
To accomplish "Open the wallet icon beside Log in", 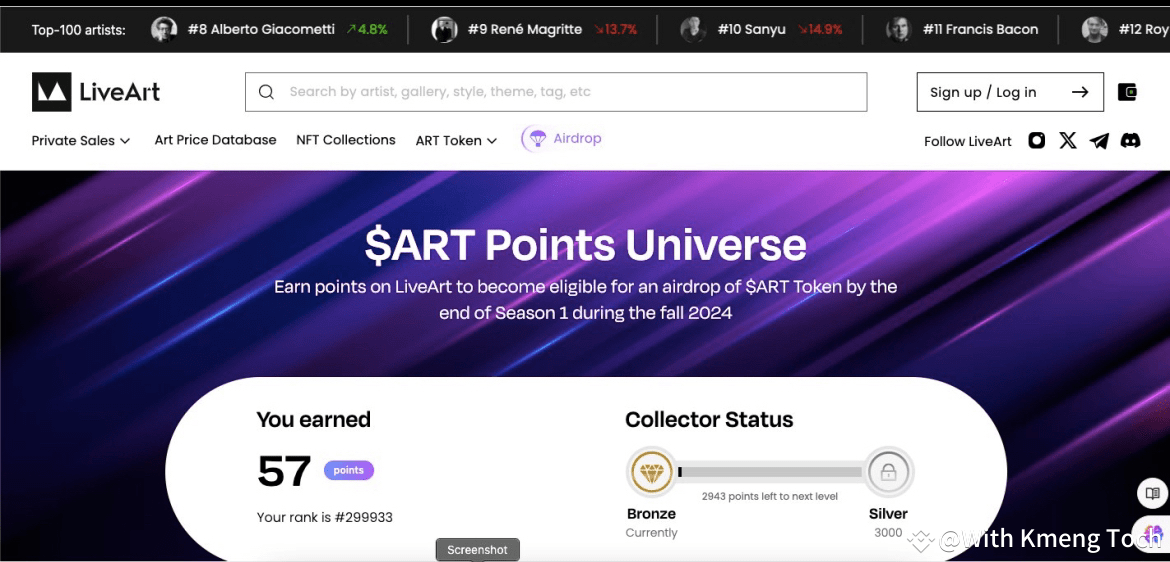I will coord(1127,92).
